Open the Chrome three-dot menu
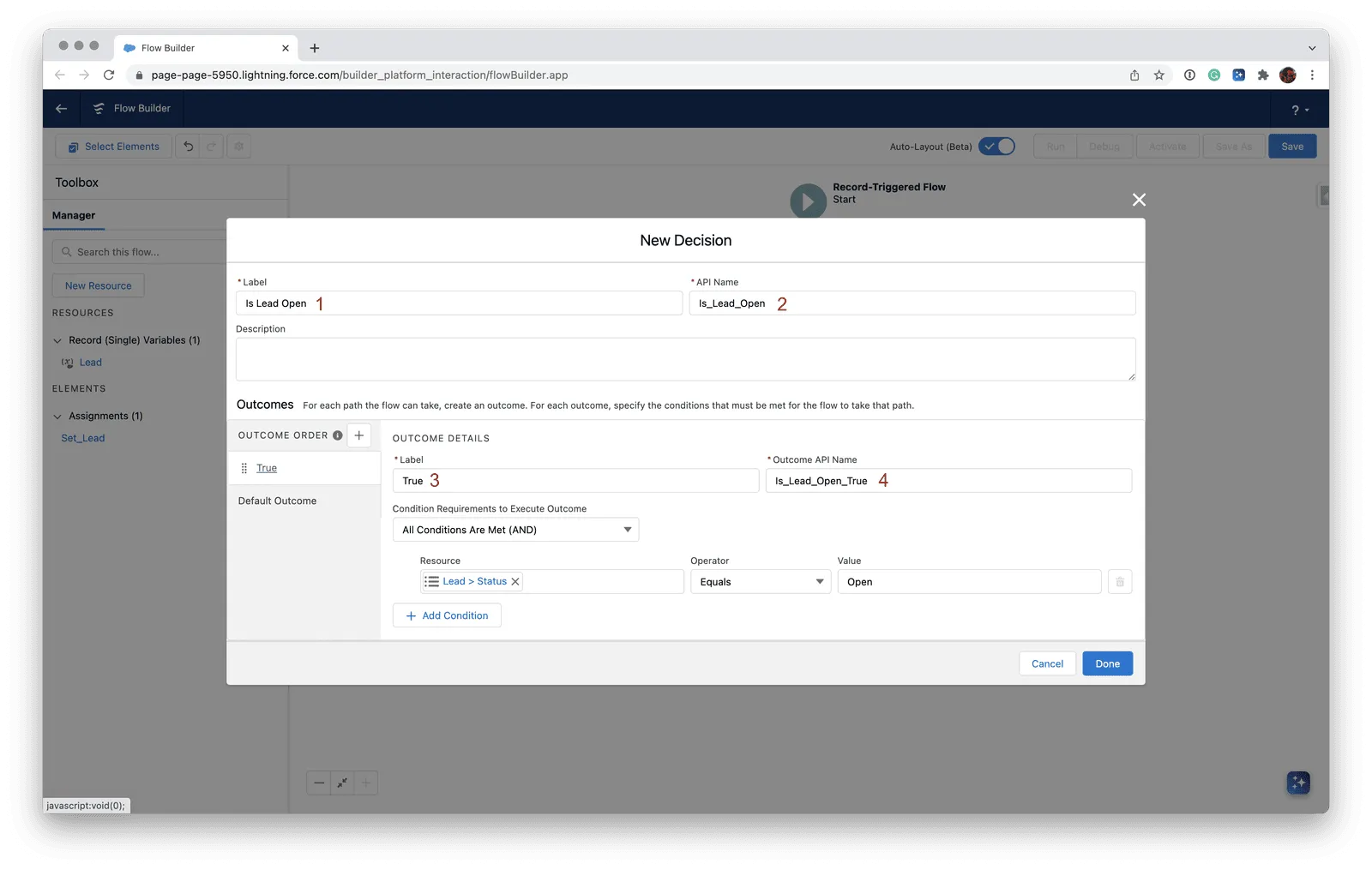The width and height of the screenshot is (1372, 870). (1312, 75)
